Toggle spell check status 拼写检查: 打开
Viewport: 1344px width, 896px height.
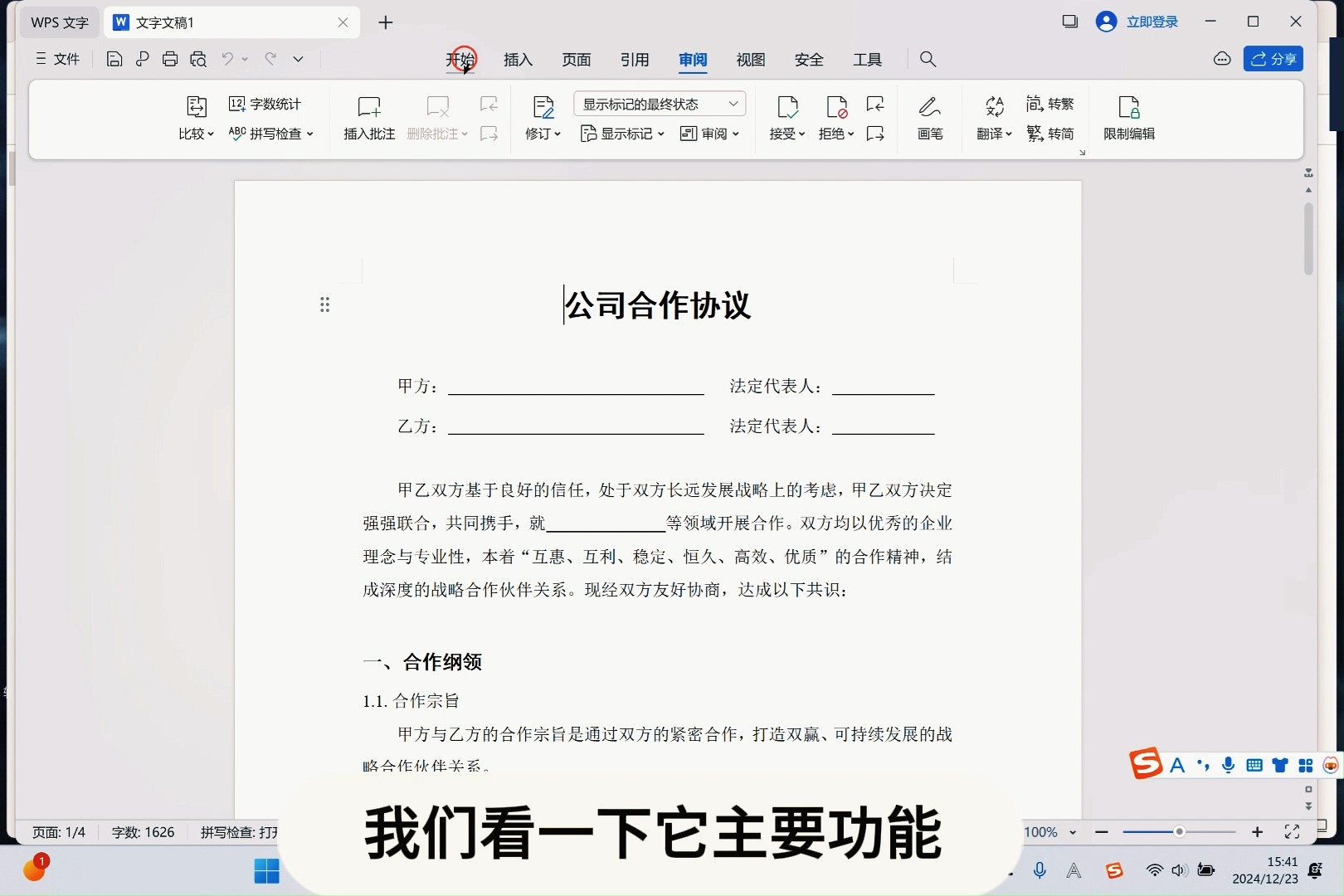pos(239,832)
